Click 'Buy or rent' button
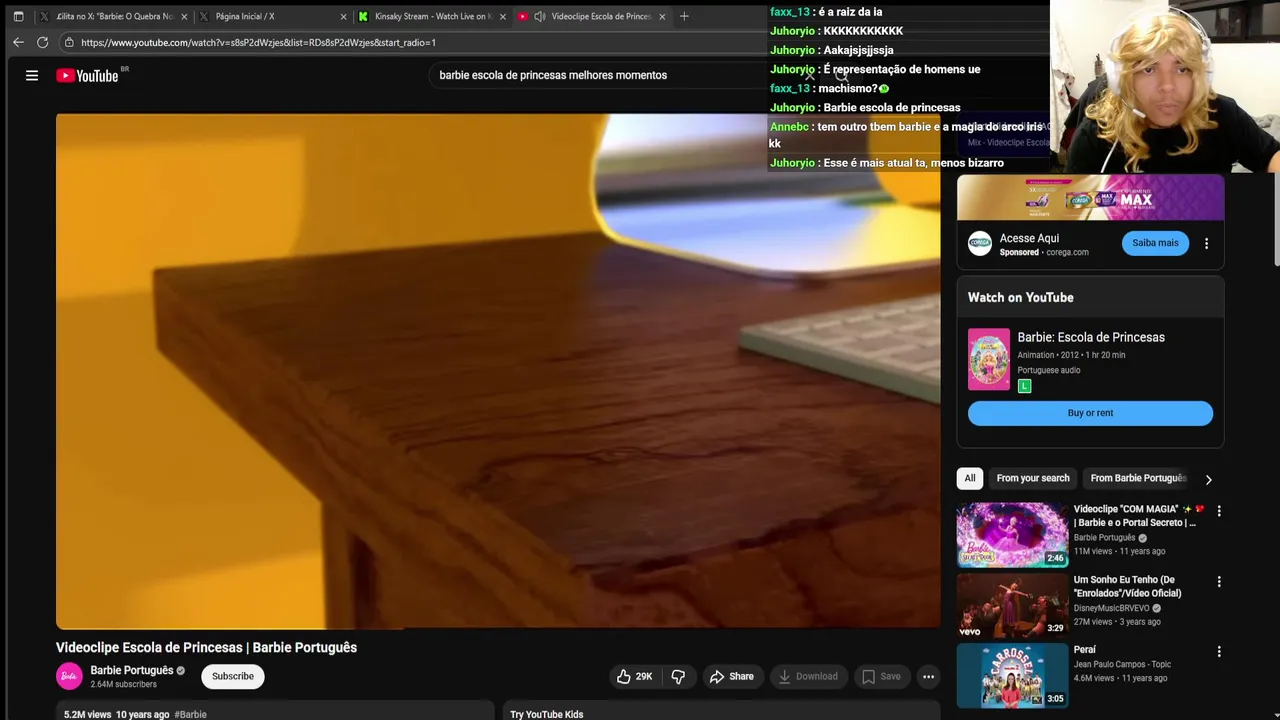 tap(1090, 413)
